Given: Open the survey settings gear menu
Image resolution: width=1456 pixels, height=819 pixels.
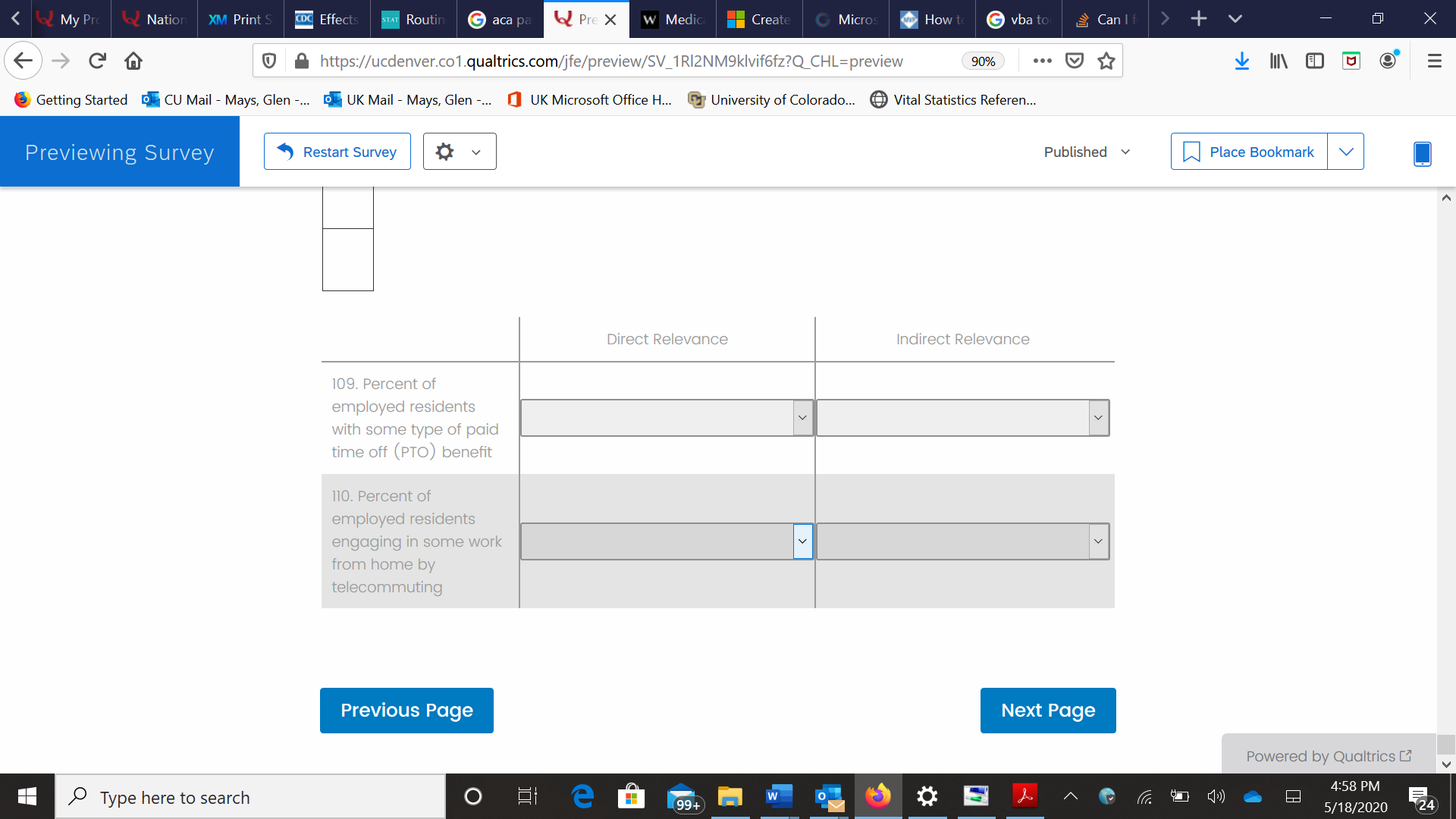Looking at the screenshot, I should (459, 152).
